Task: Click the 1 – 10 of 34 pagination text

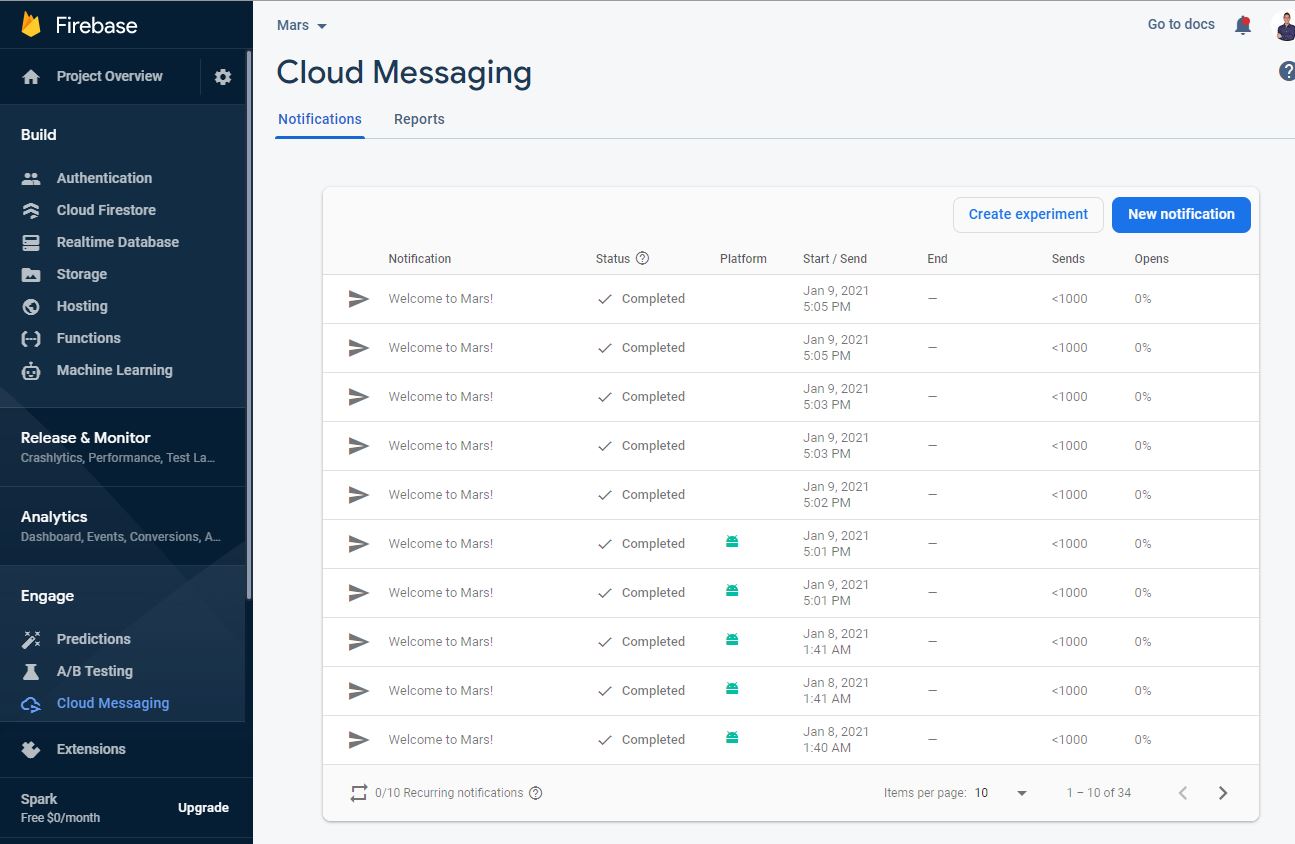Action: (1099, 793)
